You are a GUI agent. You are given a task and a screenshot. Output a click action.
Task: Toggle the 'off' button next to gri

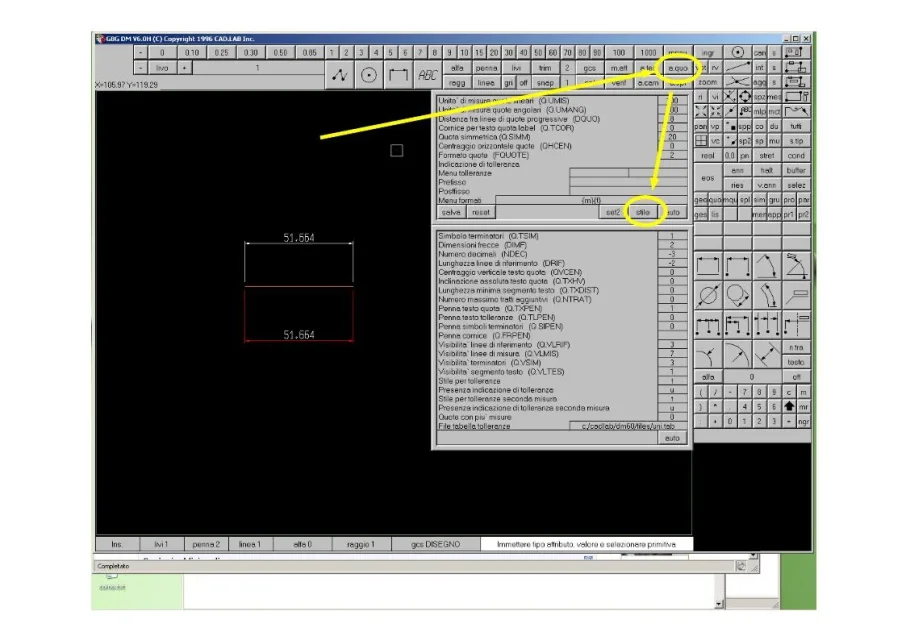523,83
